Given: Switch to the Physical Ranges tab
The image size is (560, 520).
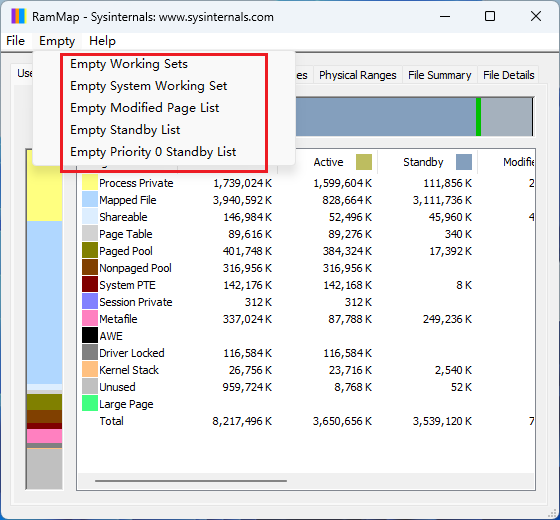Looking at the screenshot, I should 358,75.
